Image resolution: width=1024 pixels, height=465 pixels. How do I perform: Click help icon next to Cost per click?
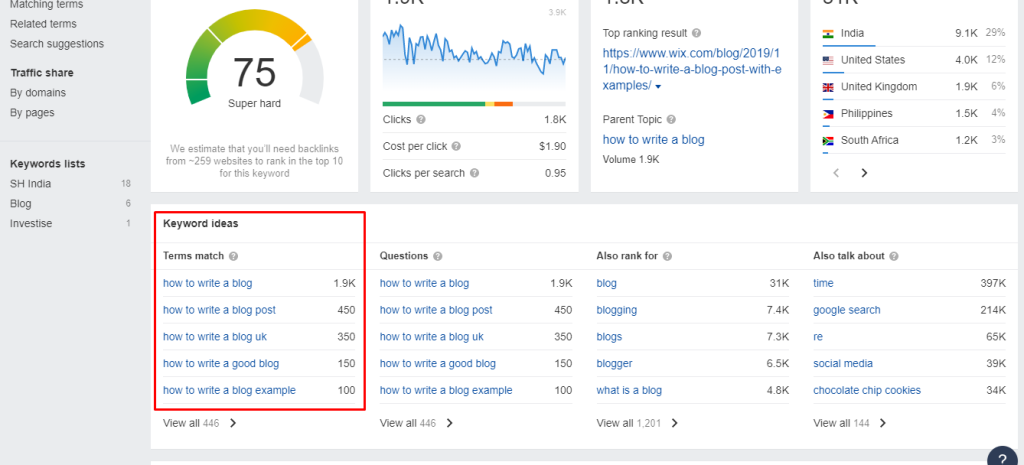(456, 146)
